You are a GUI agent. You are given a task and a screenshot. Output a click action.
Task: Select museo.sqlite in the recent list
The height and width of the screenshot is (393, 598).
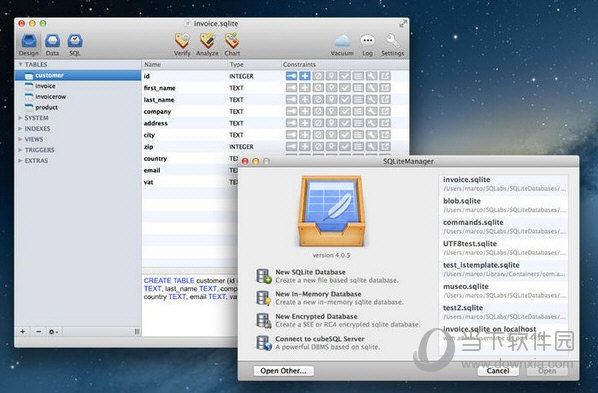tap(504, 291)
